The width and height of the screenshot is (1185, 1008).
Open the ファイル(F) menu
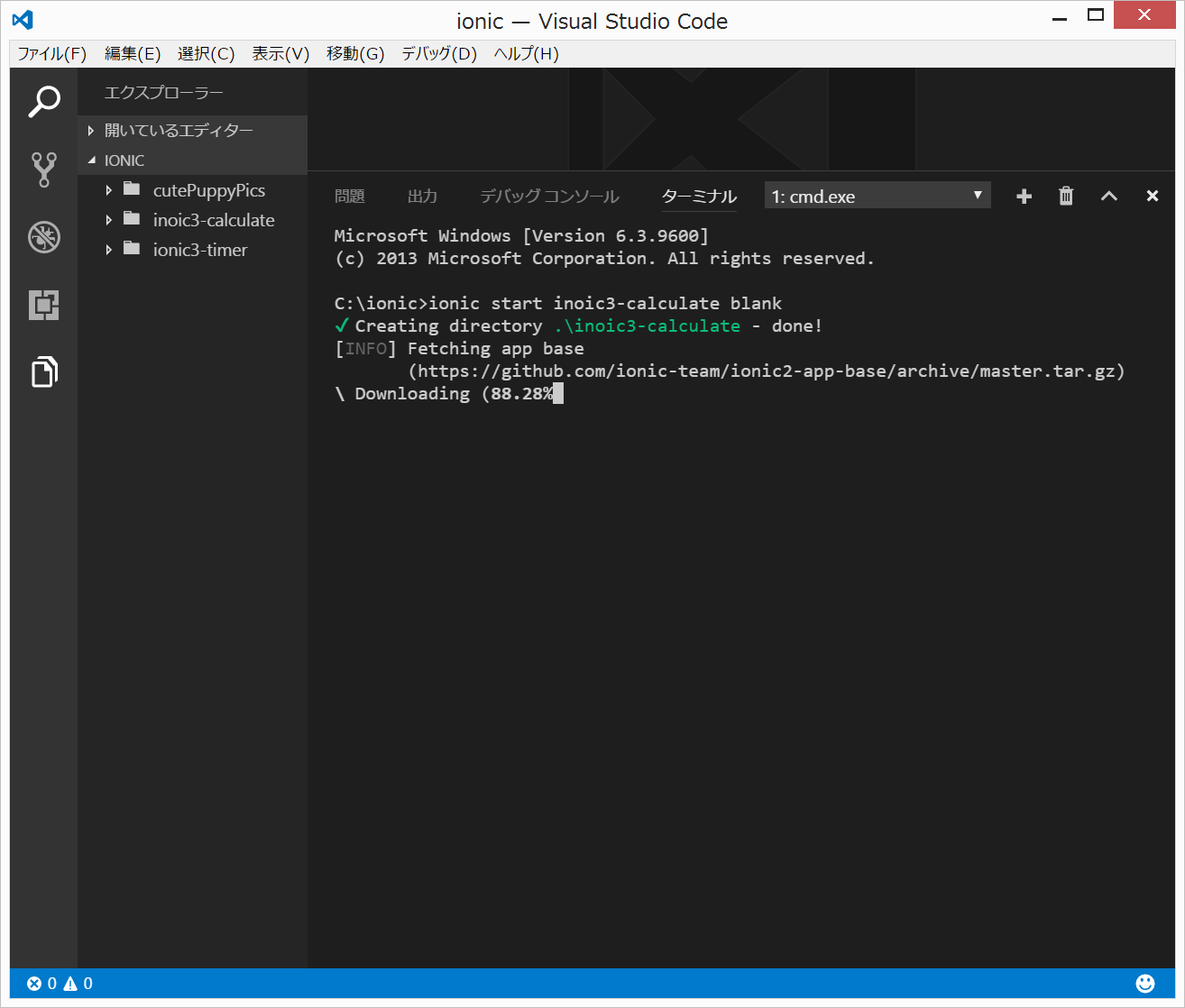52,54
